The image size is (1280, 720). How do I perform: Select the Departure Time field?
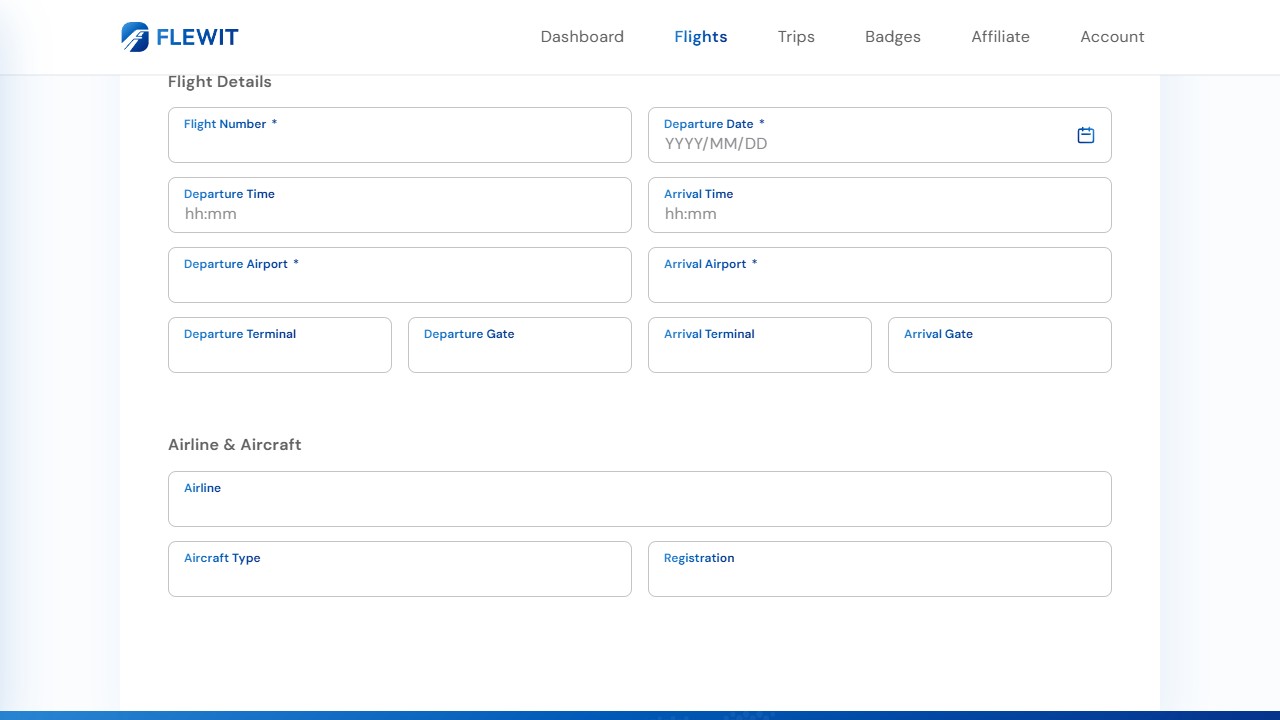[400, 205]
